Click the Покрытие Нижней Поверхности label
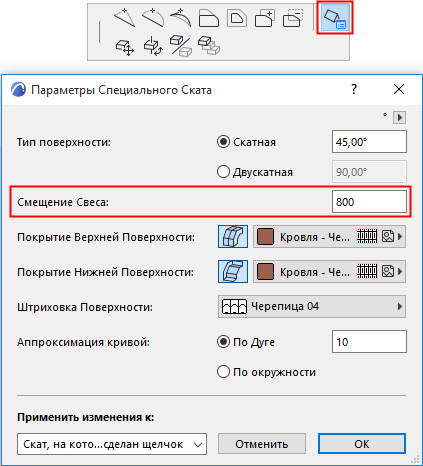 [105, 272]
